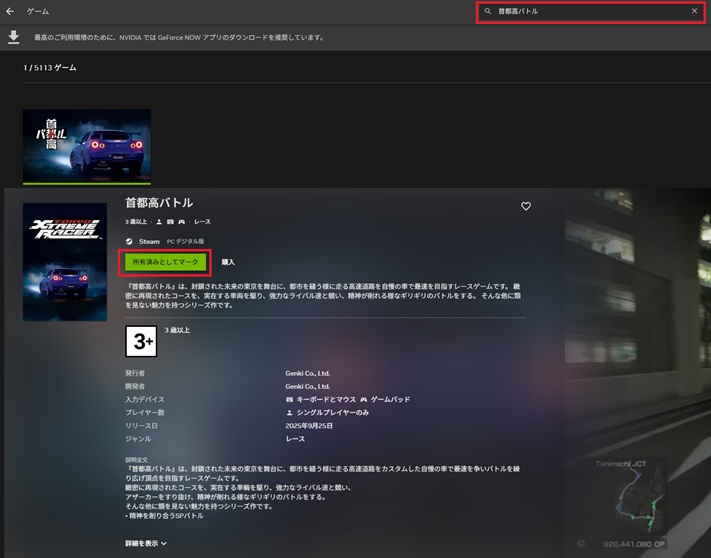Screen dimensions: 711x558
Task: Click the single-player icon beside シングルプレイヤーのみ
Action: [290, 412]
